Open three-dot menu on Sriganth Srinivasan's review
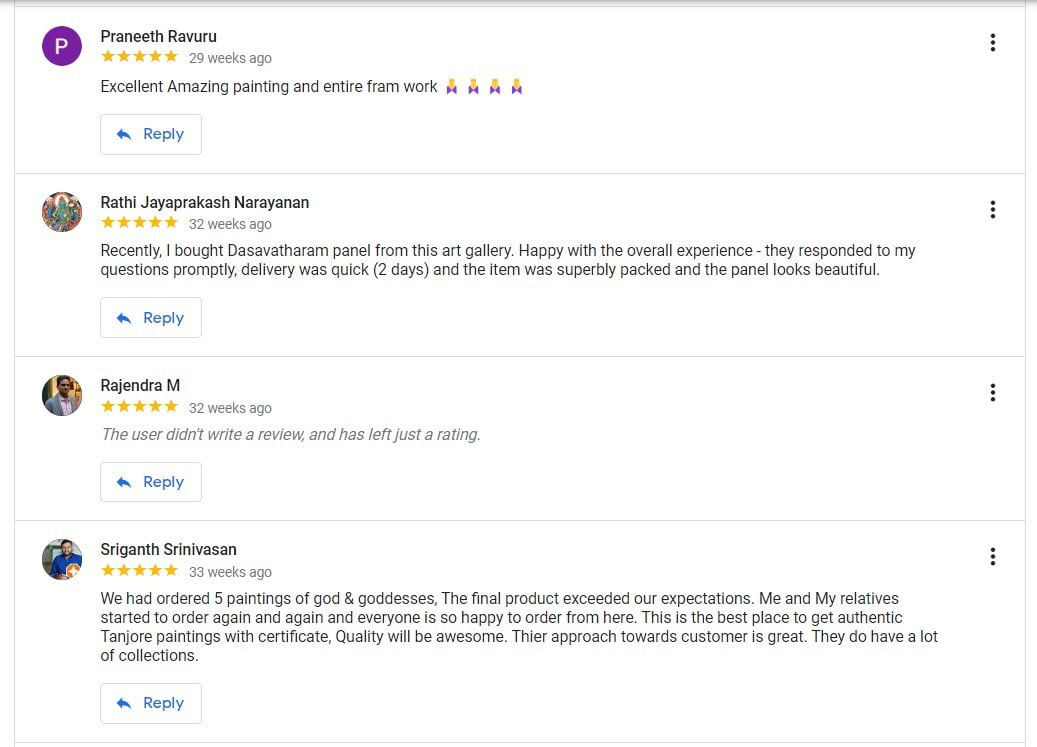The width and height of the screenshot is (1037, 747). [992, 556]
